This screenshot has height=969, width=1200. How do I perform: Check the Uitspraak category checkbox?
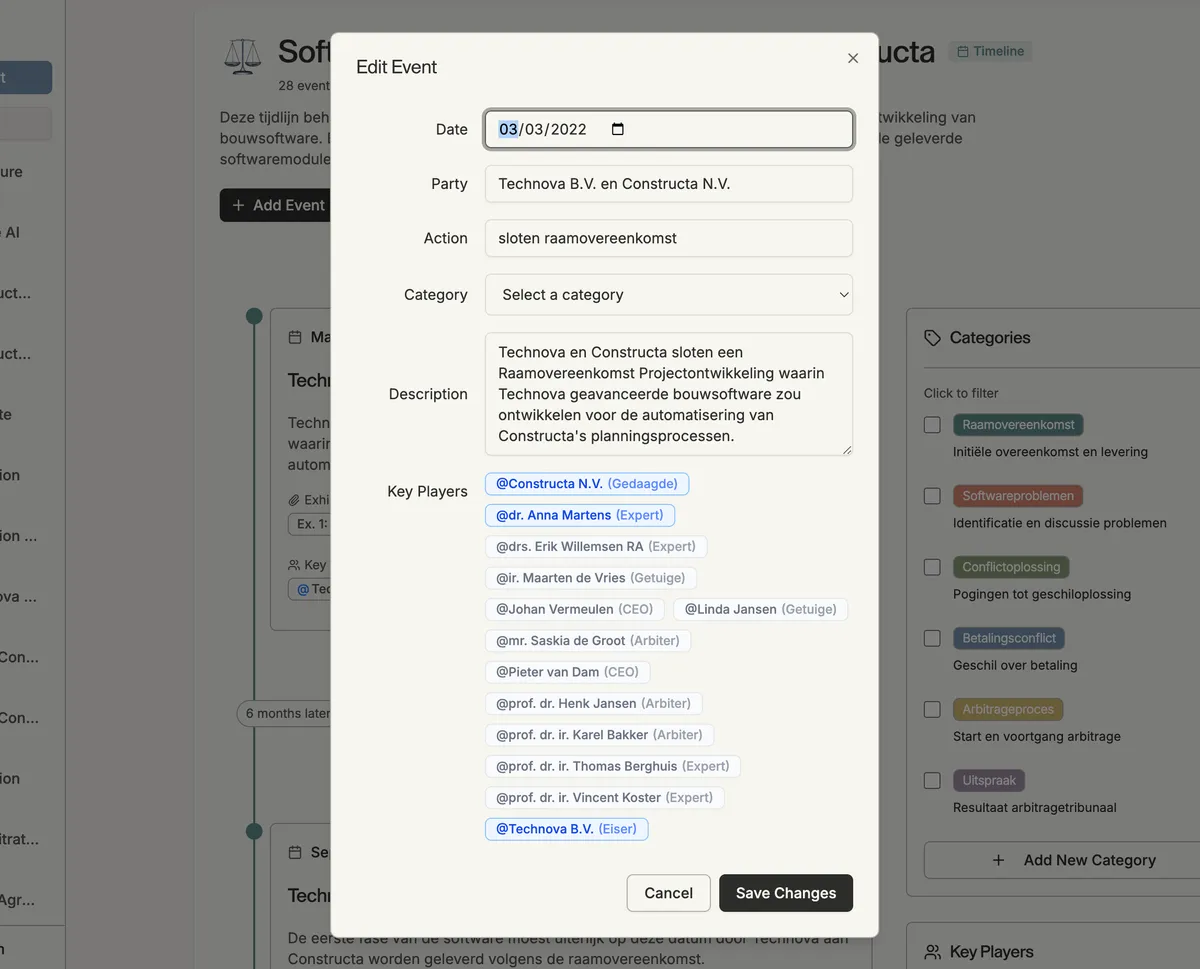pos(932,780)
